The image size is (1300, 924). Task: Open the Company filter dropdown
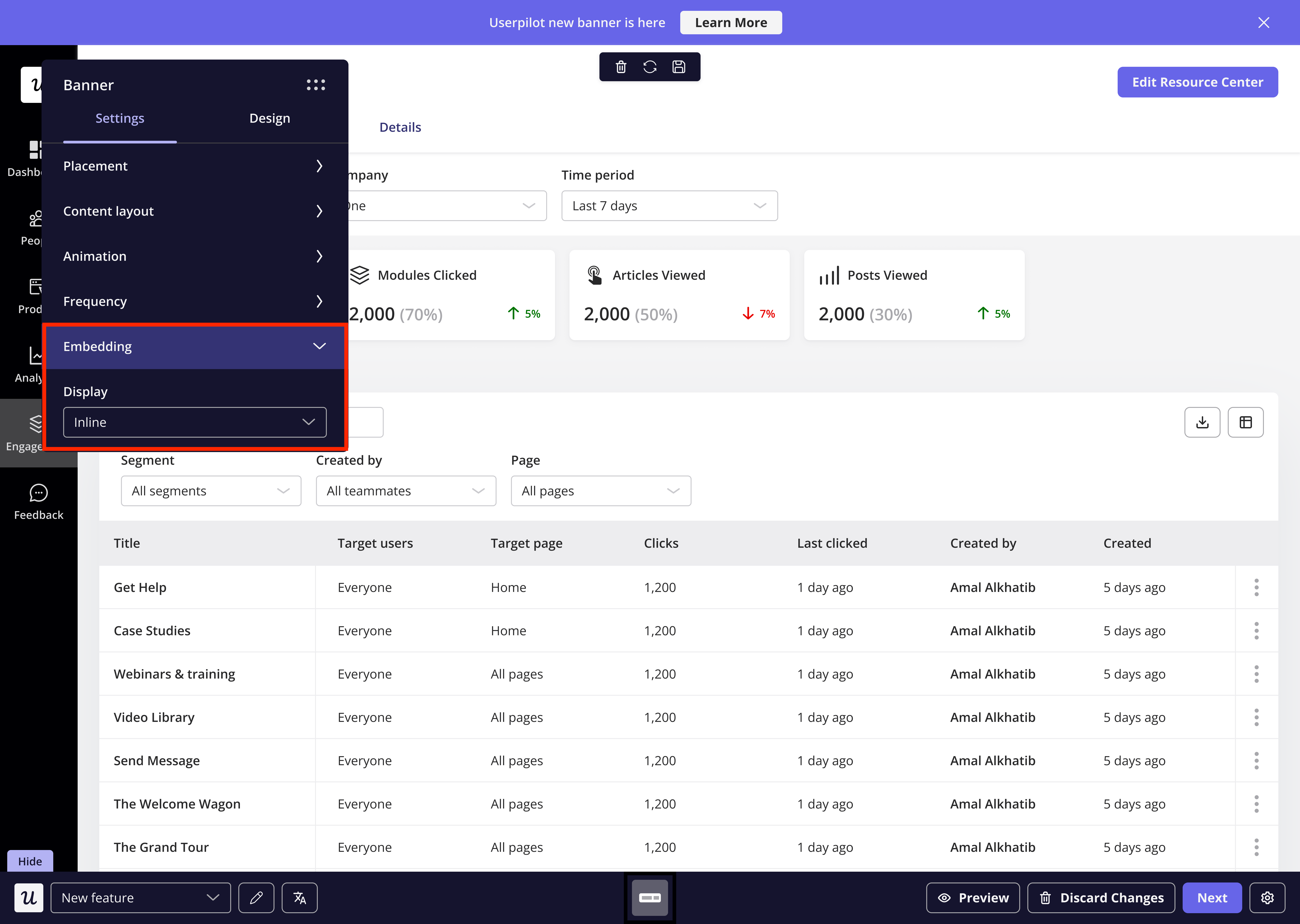(447, 206)
